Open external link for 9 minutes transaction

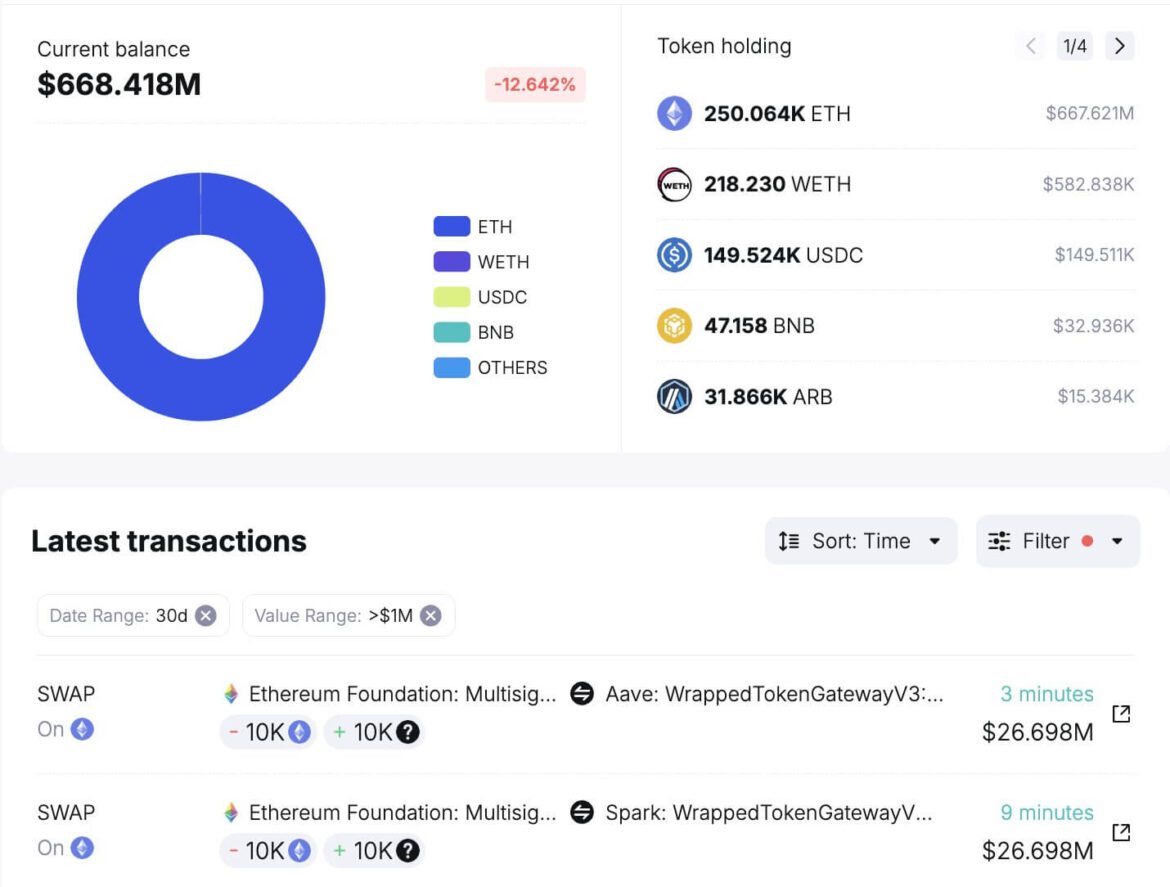[x=1121, y=831]
